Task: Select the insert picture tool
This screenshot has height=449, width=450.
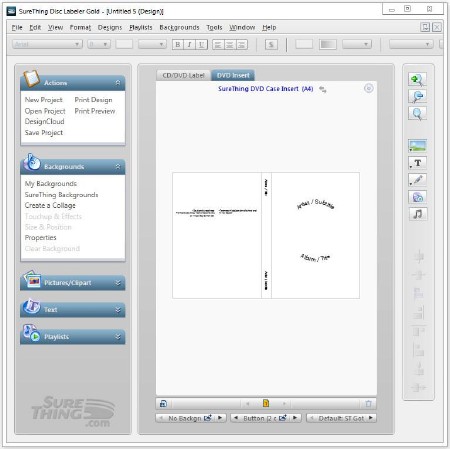Action: (x=417, y=146)
